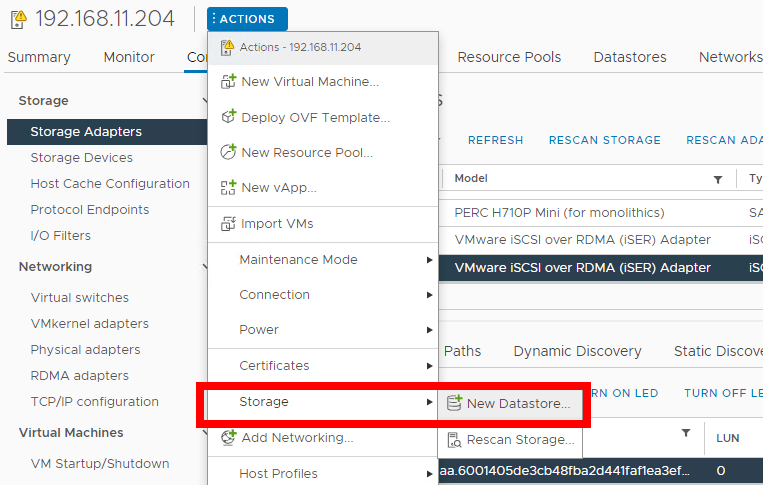The width and height of the screenshot is (763, 485).
Task: Expand the Connection submenu arrow
Action: (430, 295)
